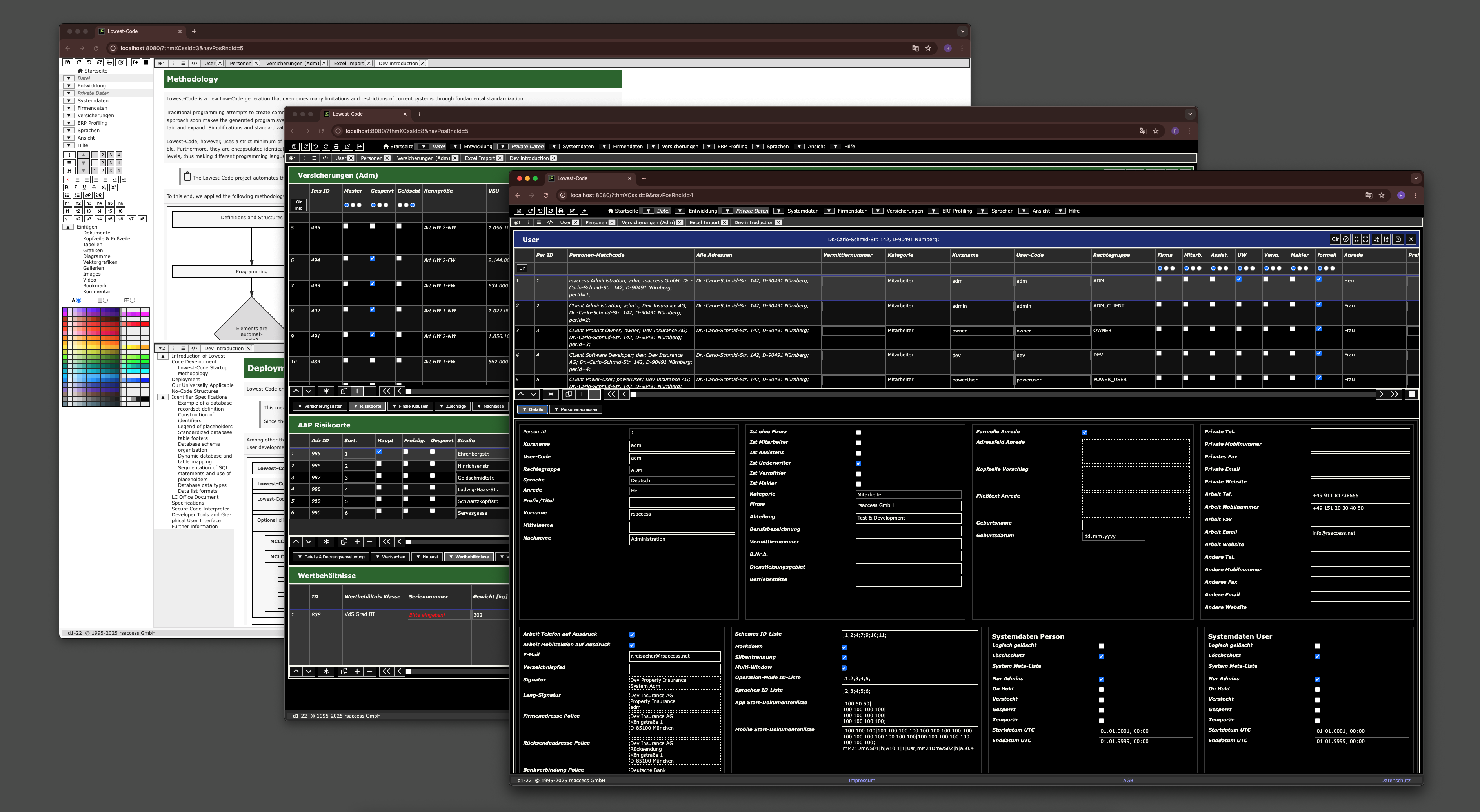Click Clr button in User panel header
Screen dimensions: 1480x812
[1336, 240]
